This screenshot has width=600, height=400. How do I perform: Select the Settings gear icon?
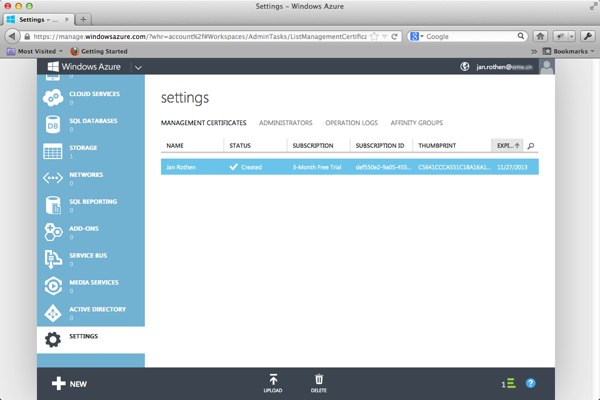(53, 340)
